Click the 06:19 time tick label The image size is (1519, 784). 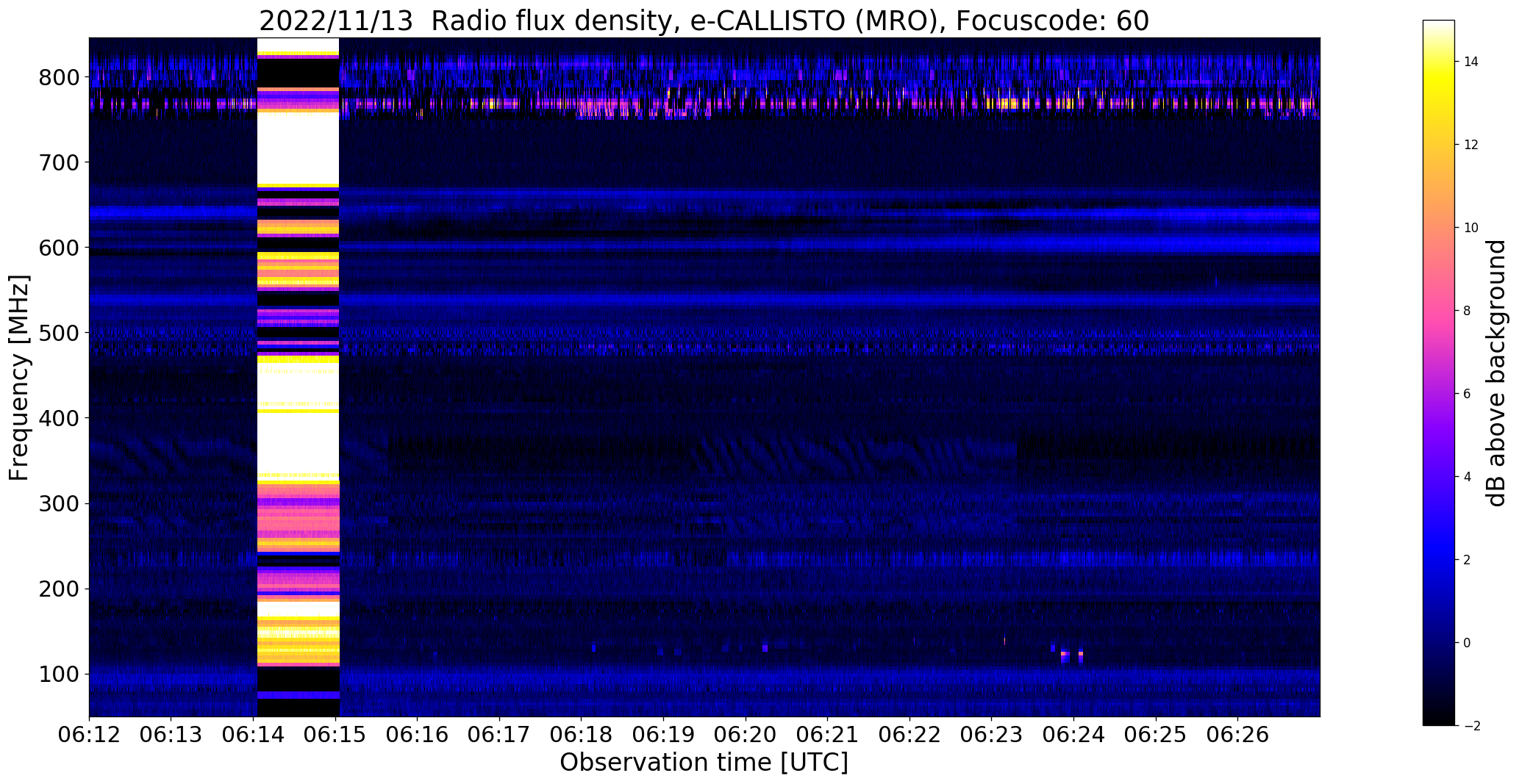click(x=664, y=734)
